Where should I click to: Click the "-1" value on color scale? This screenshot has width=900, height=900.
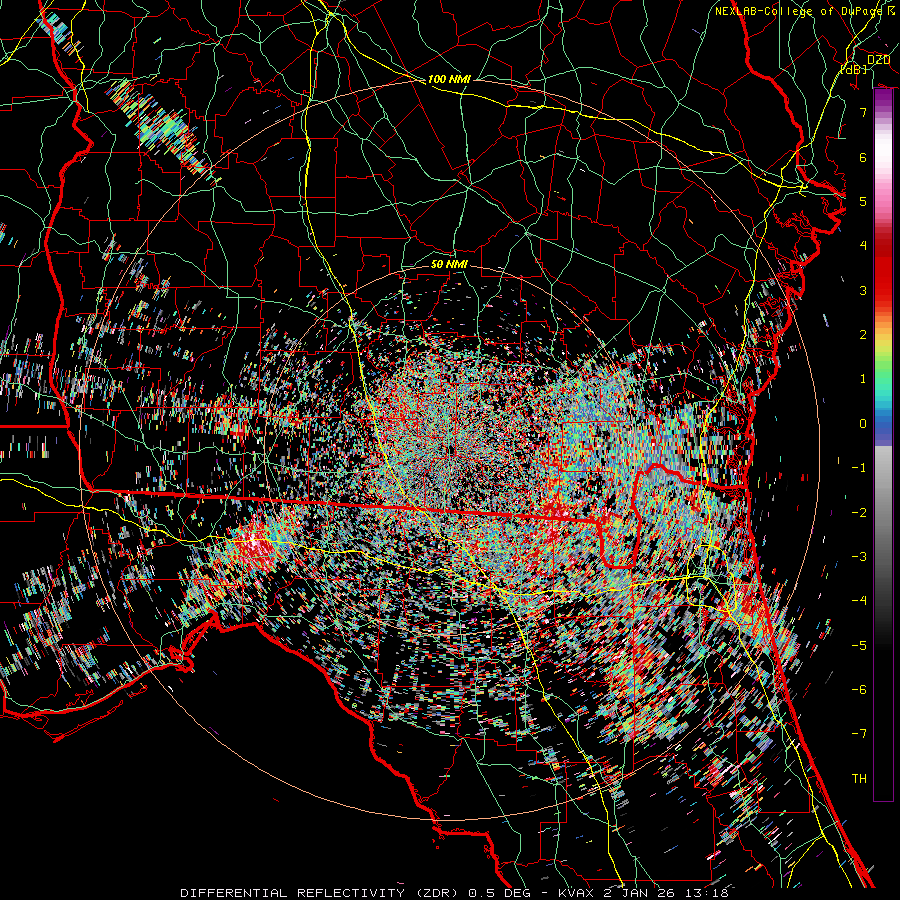[x=859, y=468]
